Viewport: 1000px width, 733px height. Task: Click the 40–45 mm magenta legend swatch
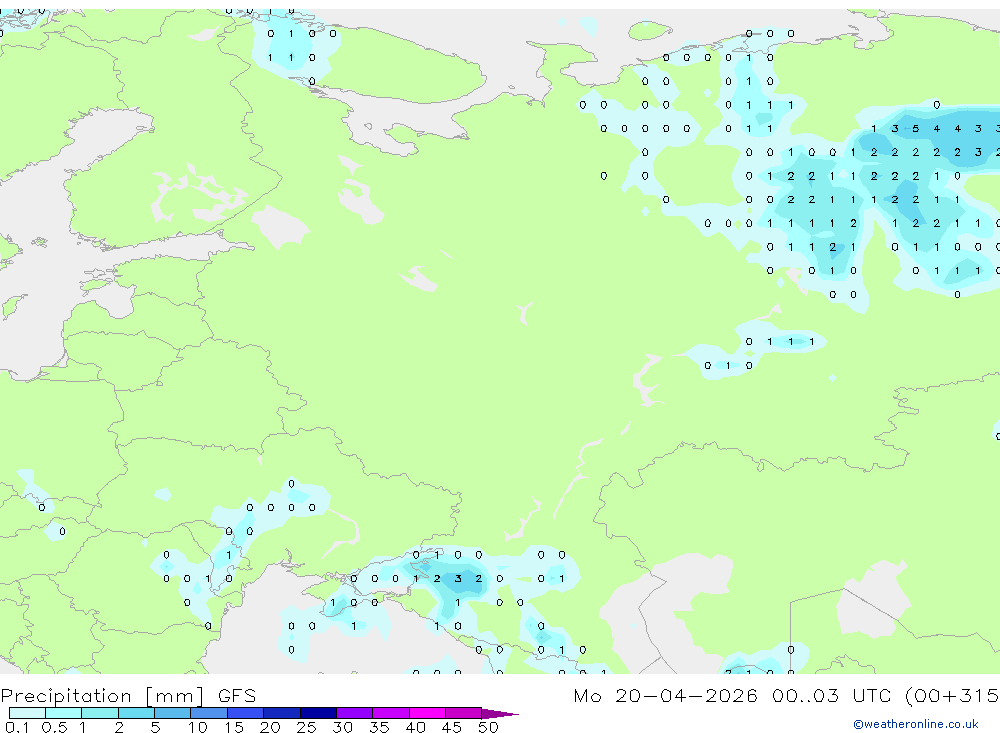click(x=427, y=713)
